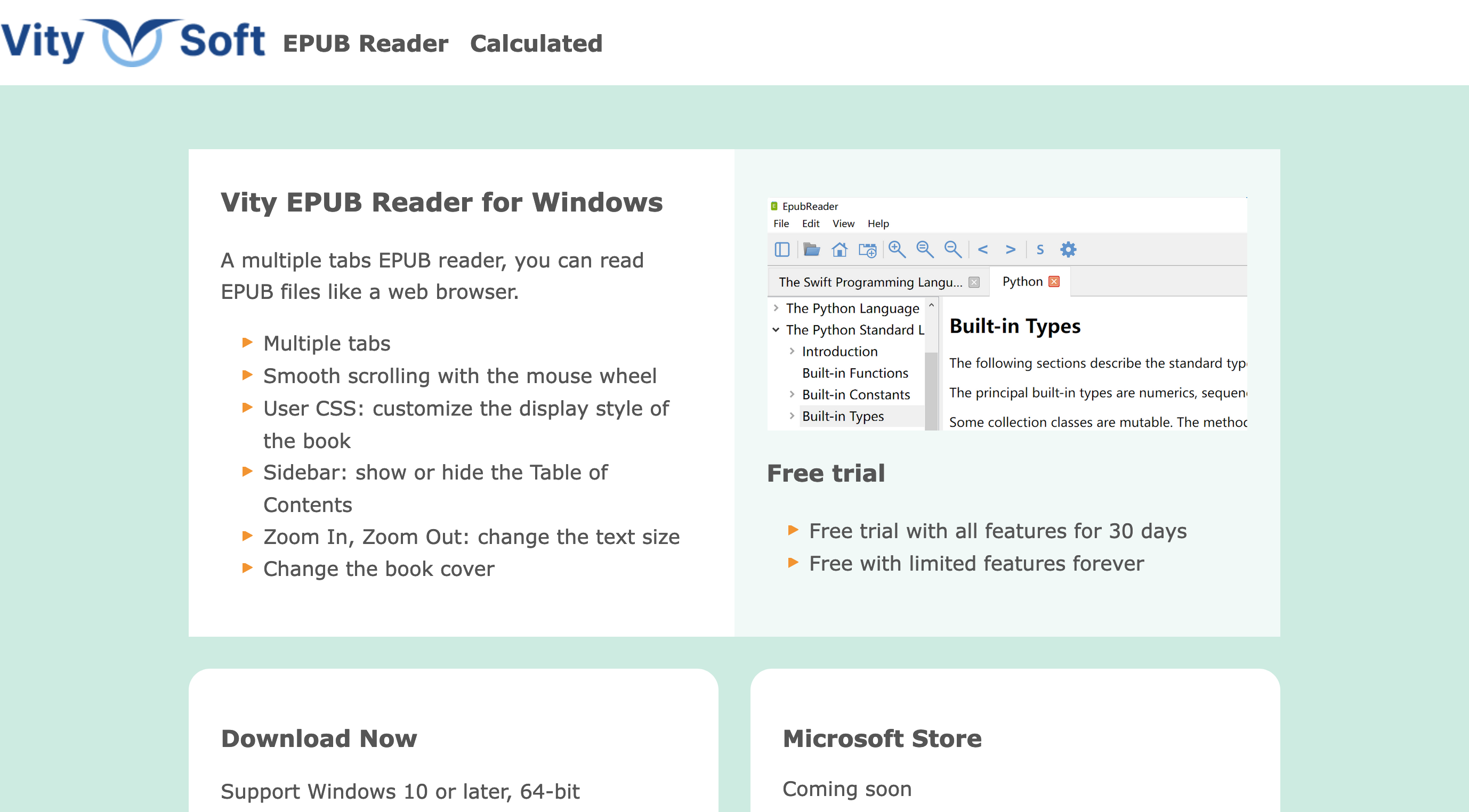This screenshot has width=1469, height=812.
Task: Open the Help menu in EpubReader
Action: coord(878,224)
